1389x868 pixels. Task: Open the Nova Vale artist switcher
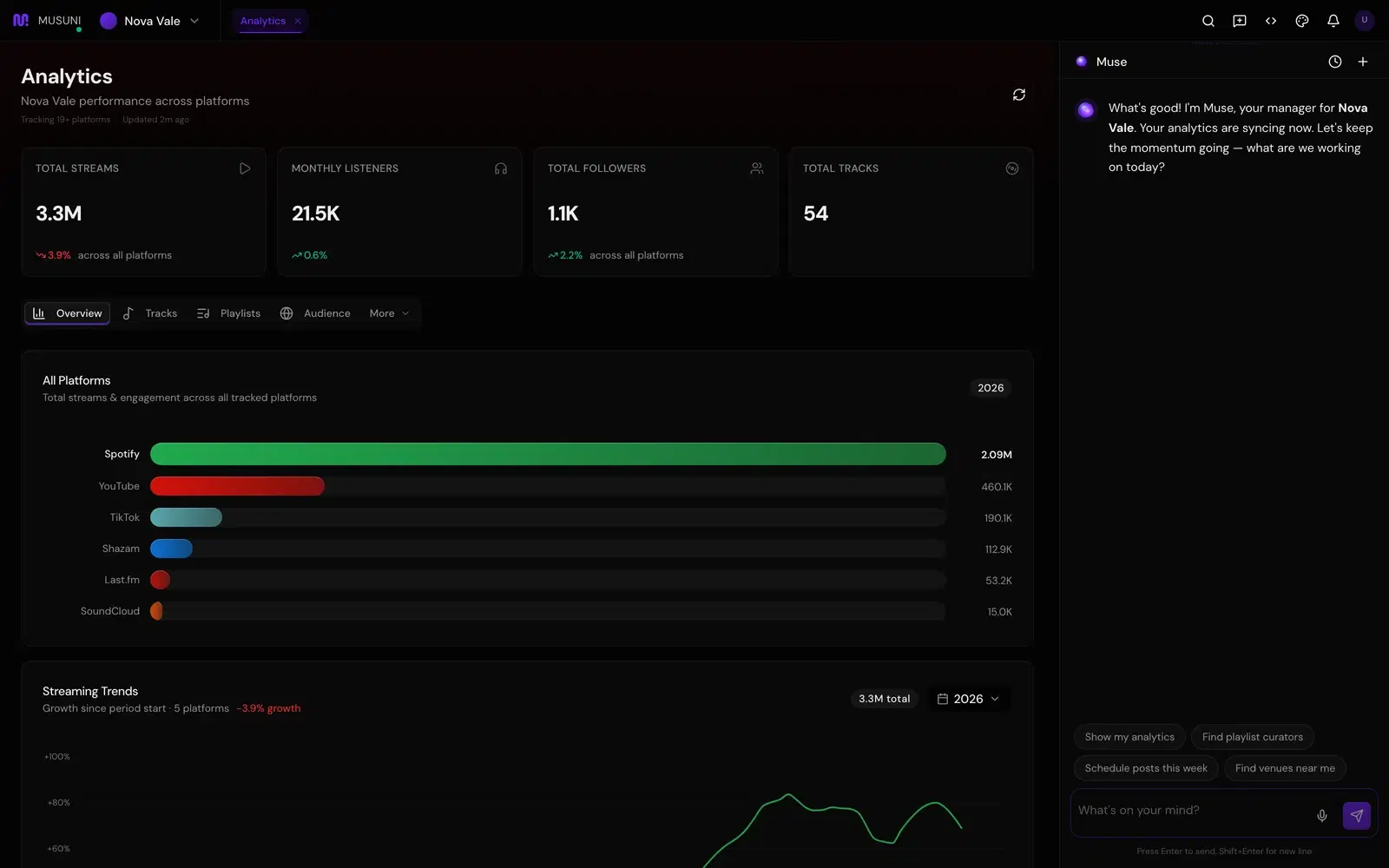point(149,21)
